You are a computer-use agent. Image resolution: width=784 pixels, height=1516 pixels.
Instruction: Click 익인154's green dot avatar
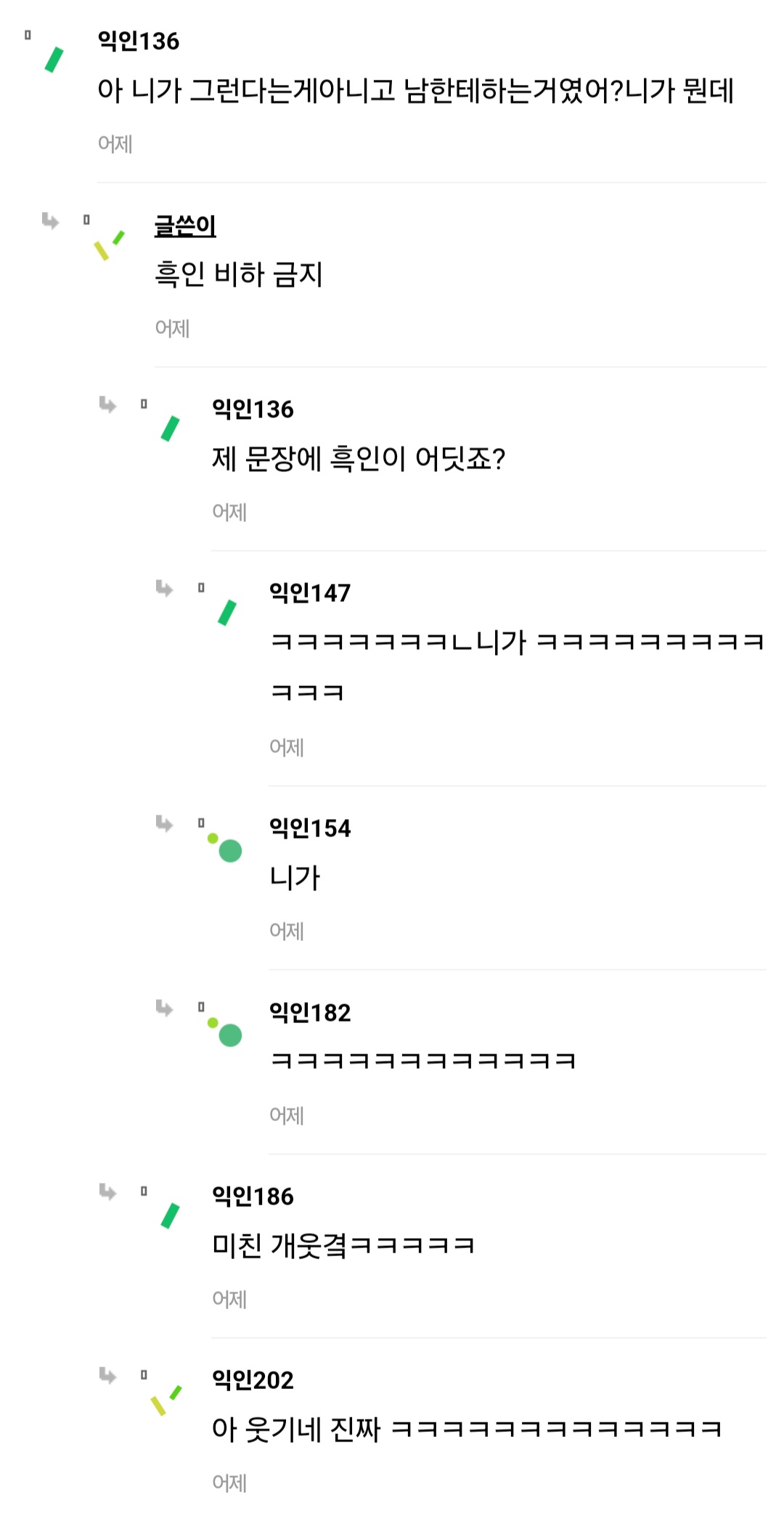[x=226, y=847]
